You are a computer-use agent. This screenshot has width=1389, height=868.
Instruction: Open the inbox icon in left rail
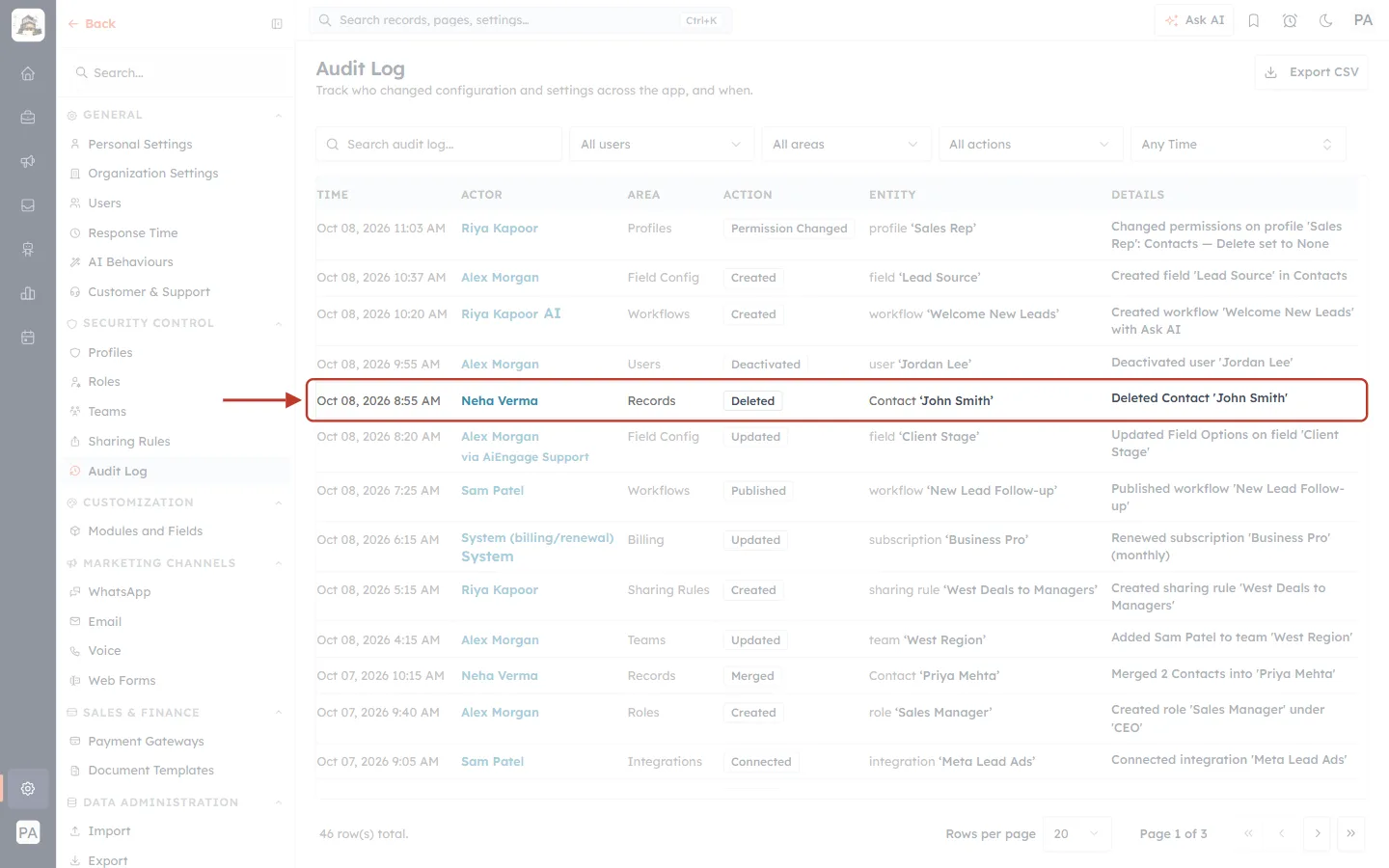(x=28, y=205)
